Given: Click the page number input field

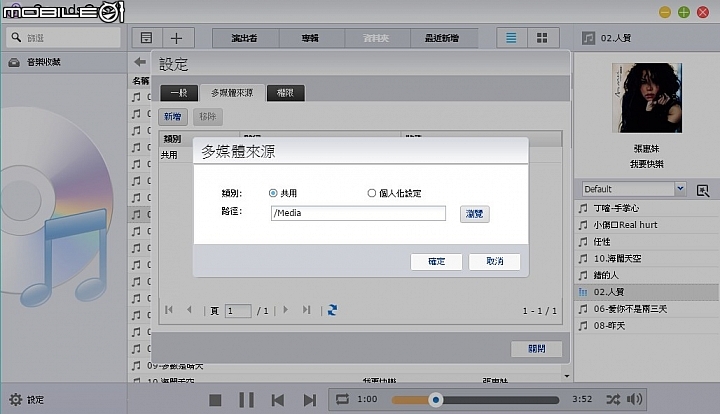Looking at the screenshot, I should click(238, 311).
